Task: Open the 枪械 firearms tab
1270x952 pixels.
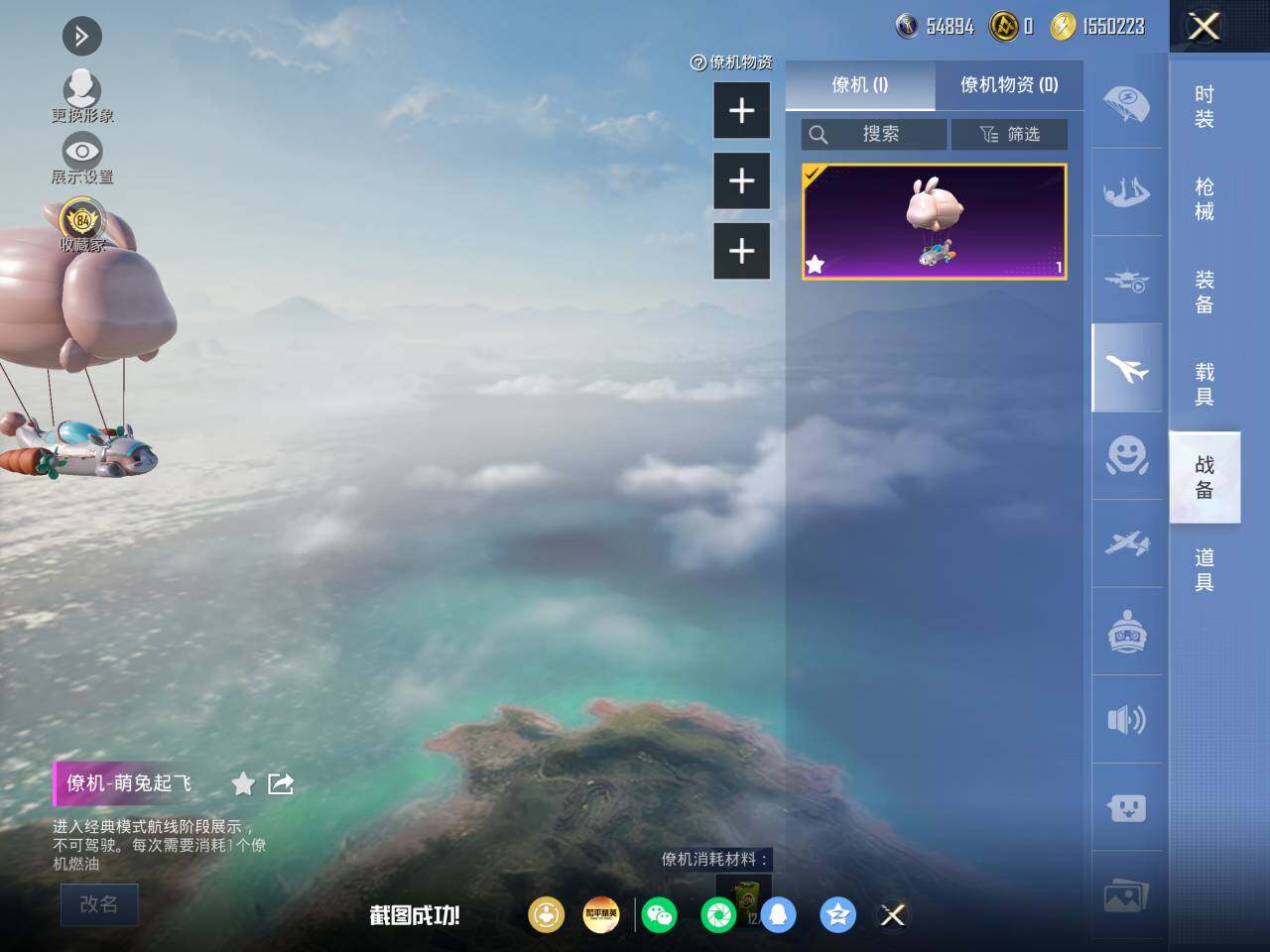Action: (x=1205, y=198)
